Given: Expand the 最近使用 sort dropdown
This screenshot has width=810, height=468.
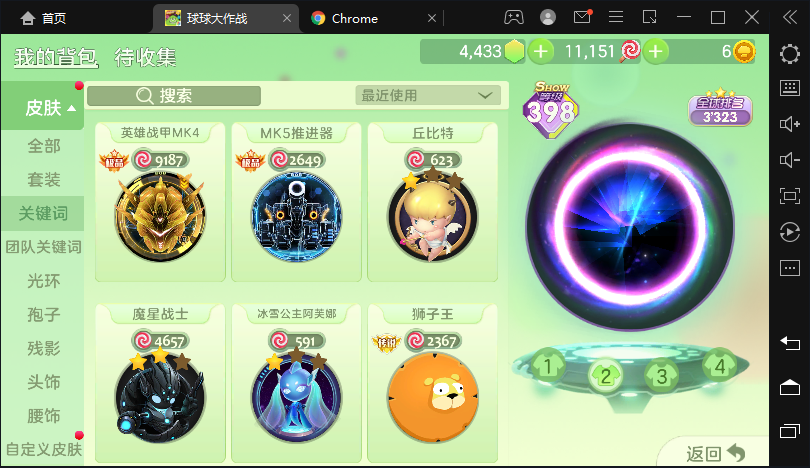Looking at the screenshot, I should [428, 96].
